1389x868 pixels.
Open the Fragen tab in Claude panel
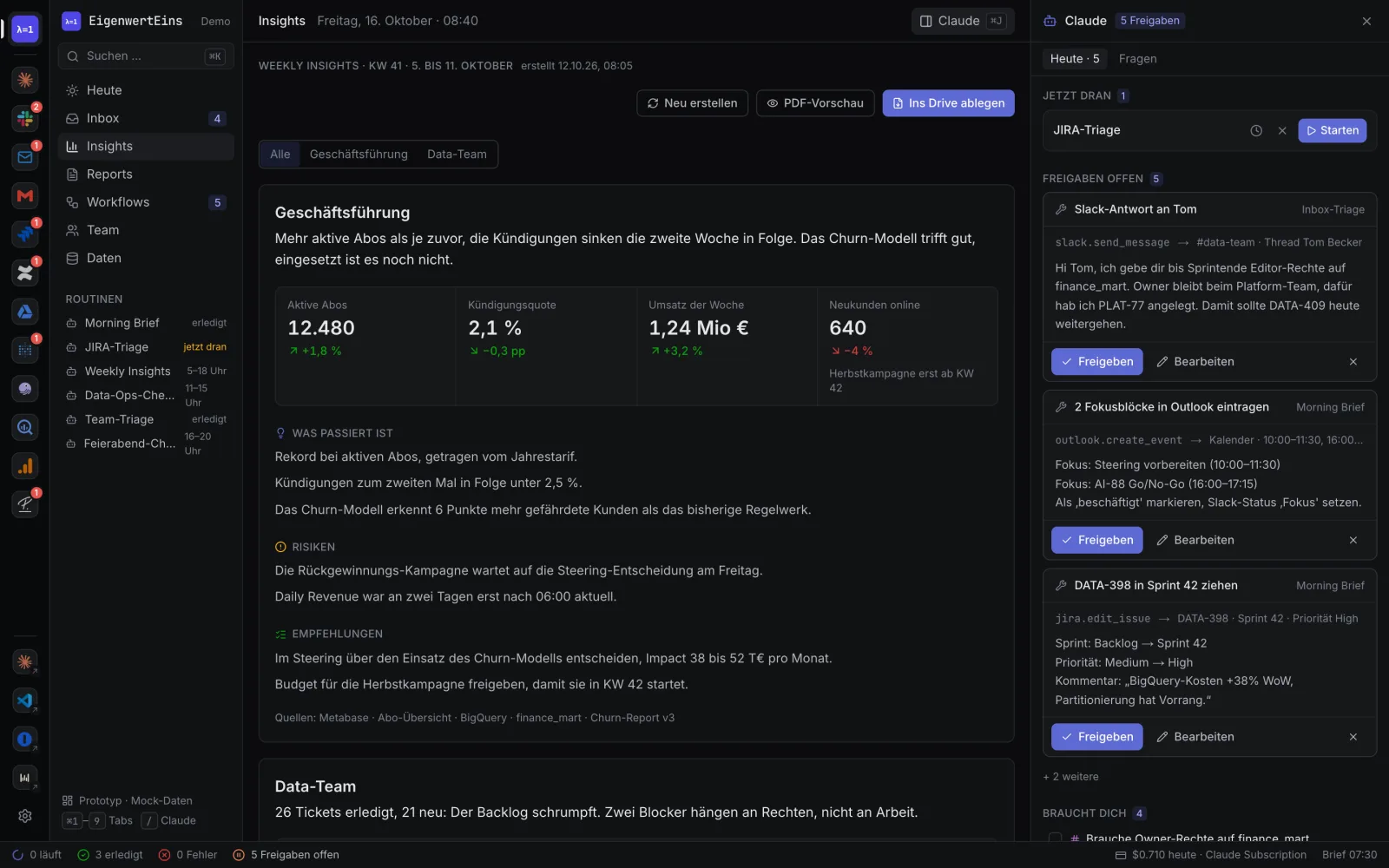click(x=1137, y=59)
